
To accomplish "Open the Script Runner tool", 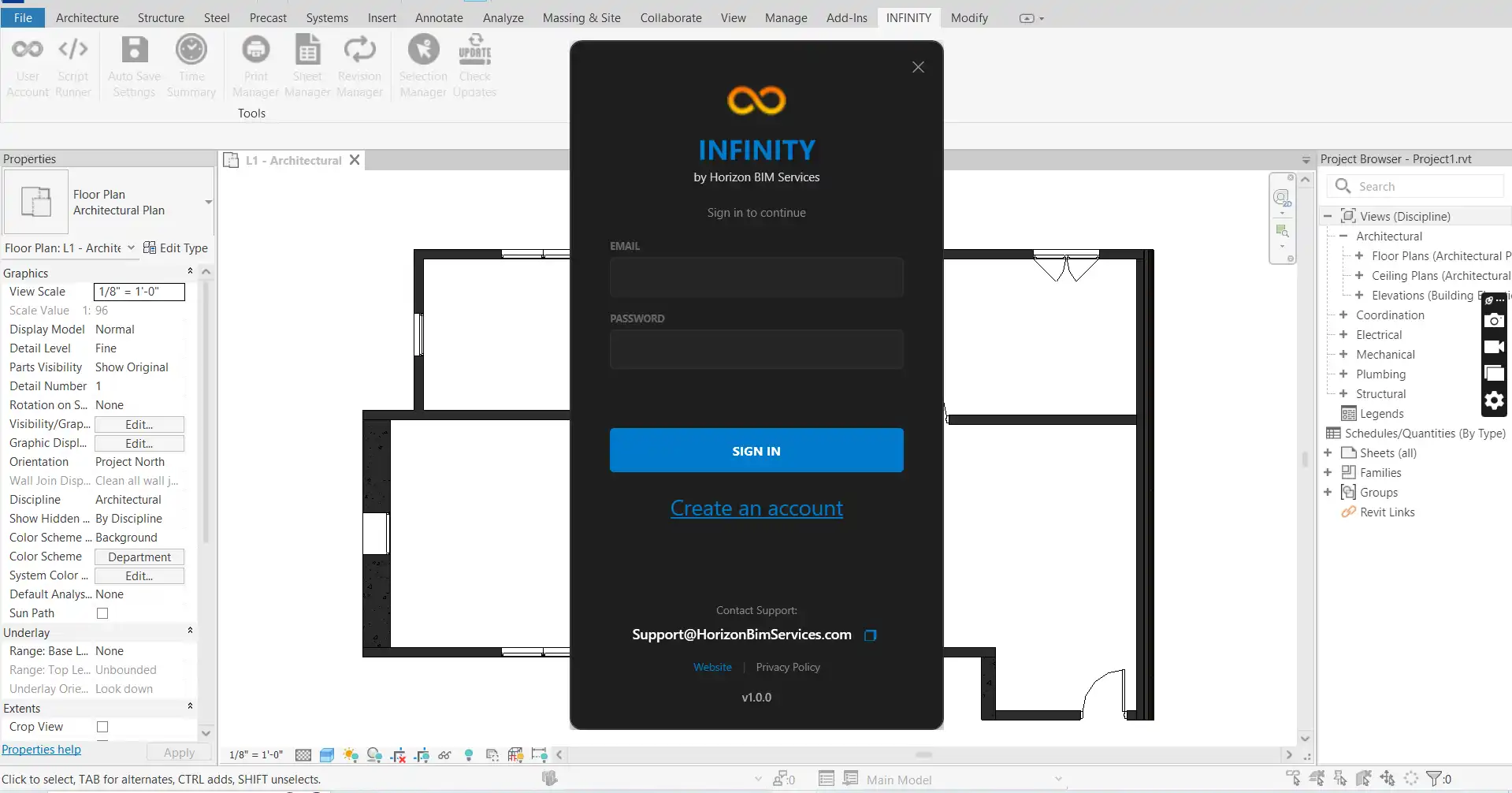I will (73, 65).
